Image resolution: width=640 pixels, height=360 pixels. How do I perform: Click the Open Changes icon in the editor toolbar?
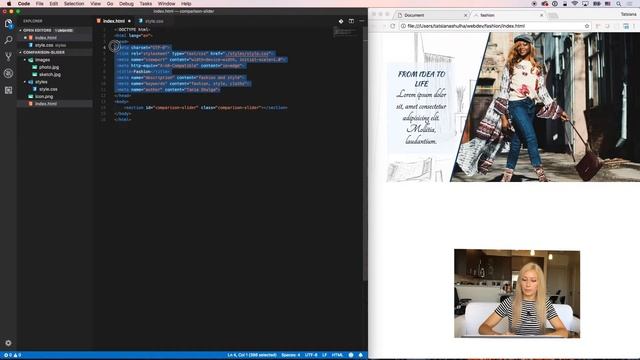[x=341, y=21]
